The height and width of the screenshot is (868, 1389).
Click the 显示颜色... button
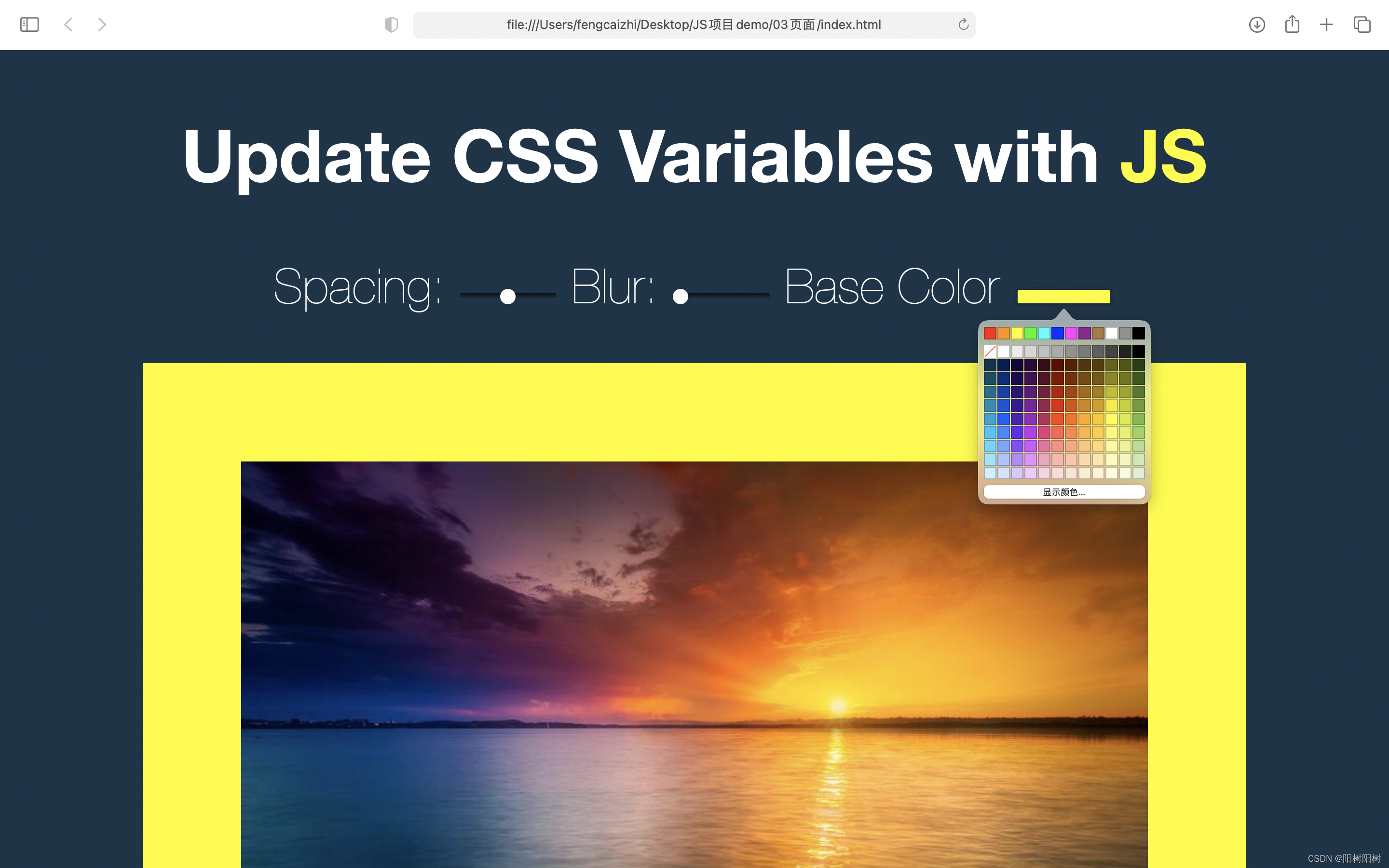click(1063, 492)
